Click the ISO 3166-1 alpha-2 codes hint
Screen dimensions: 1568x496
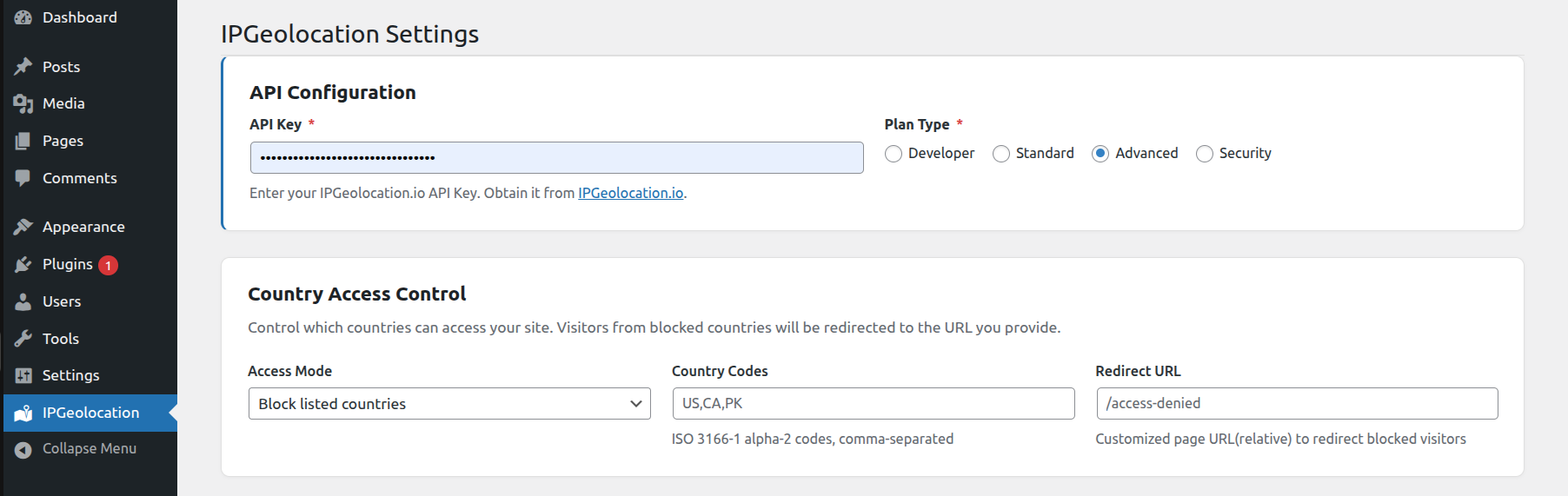click(x=813, y=439)
